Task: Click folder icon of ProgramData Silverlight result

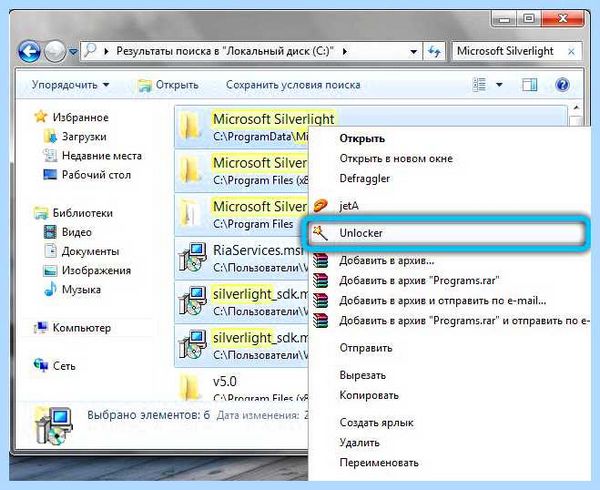Action: tap(190, 125)
